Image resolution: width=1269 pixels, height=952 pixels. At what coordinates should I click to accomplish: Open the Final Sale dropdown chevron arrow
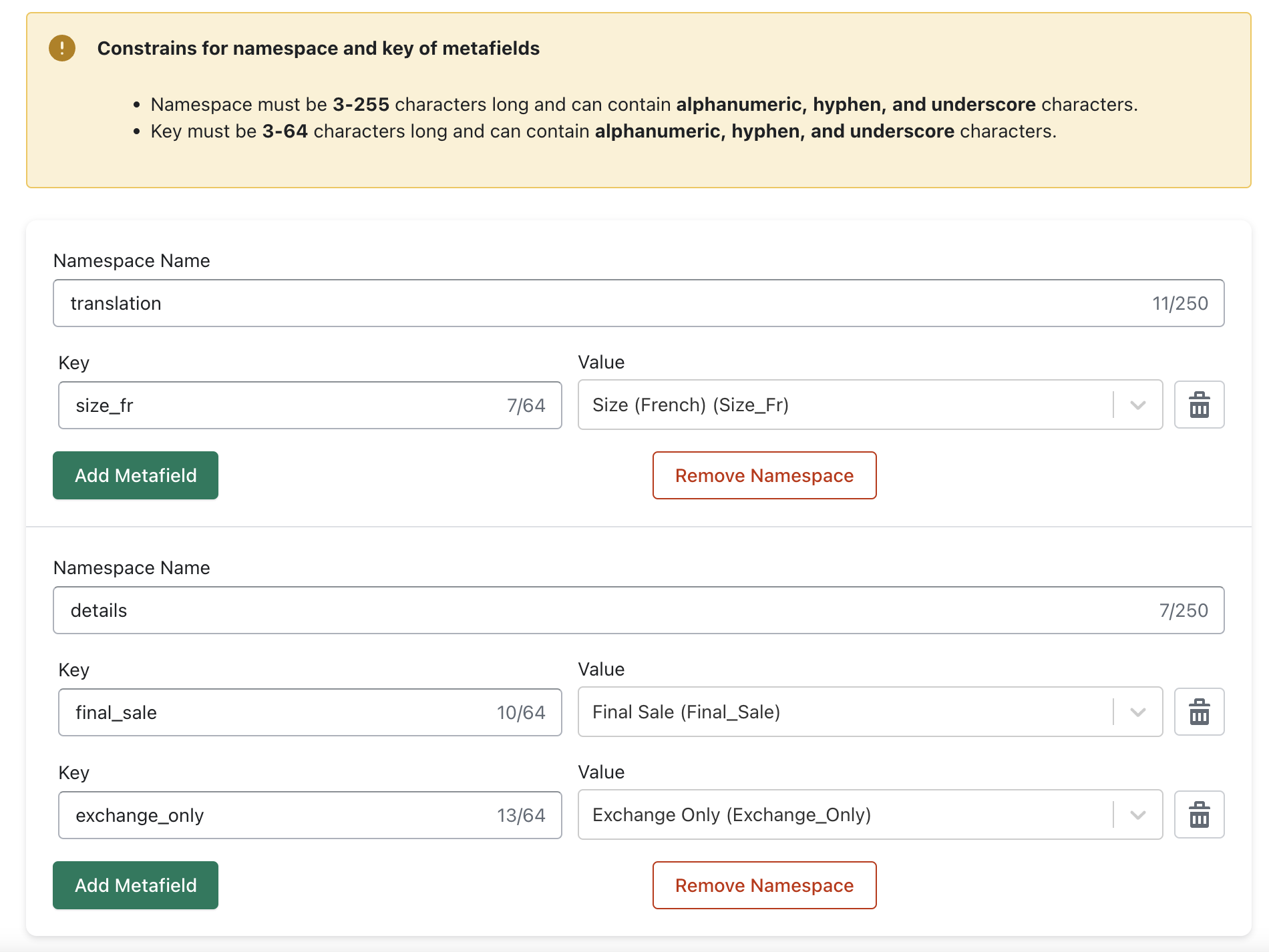pos(1137,712)
